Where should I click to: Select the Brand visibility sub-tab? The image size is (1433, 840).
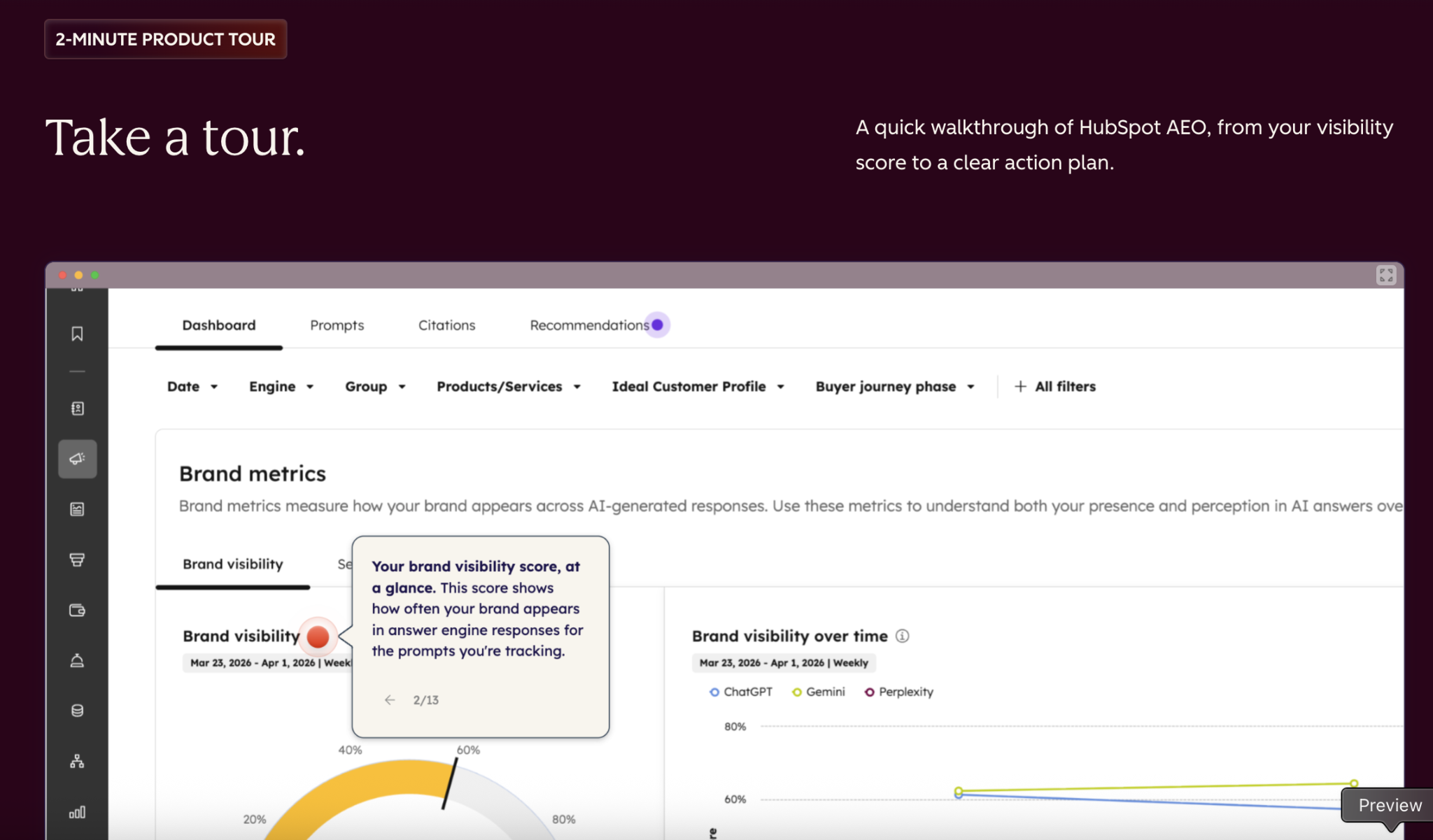coord(233,564)
